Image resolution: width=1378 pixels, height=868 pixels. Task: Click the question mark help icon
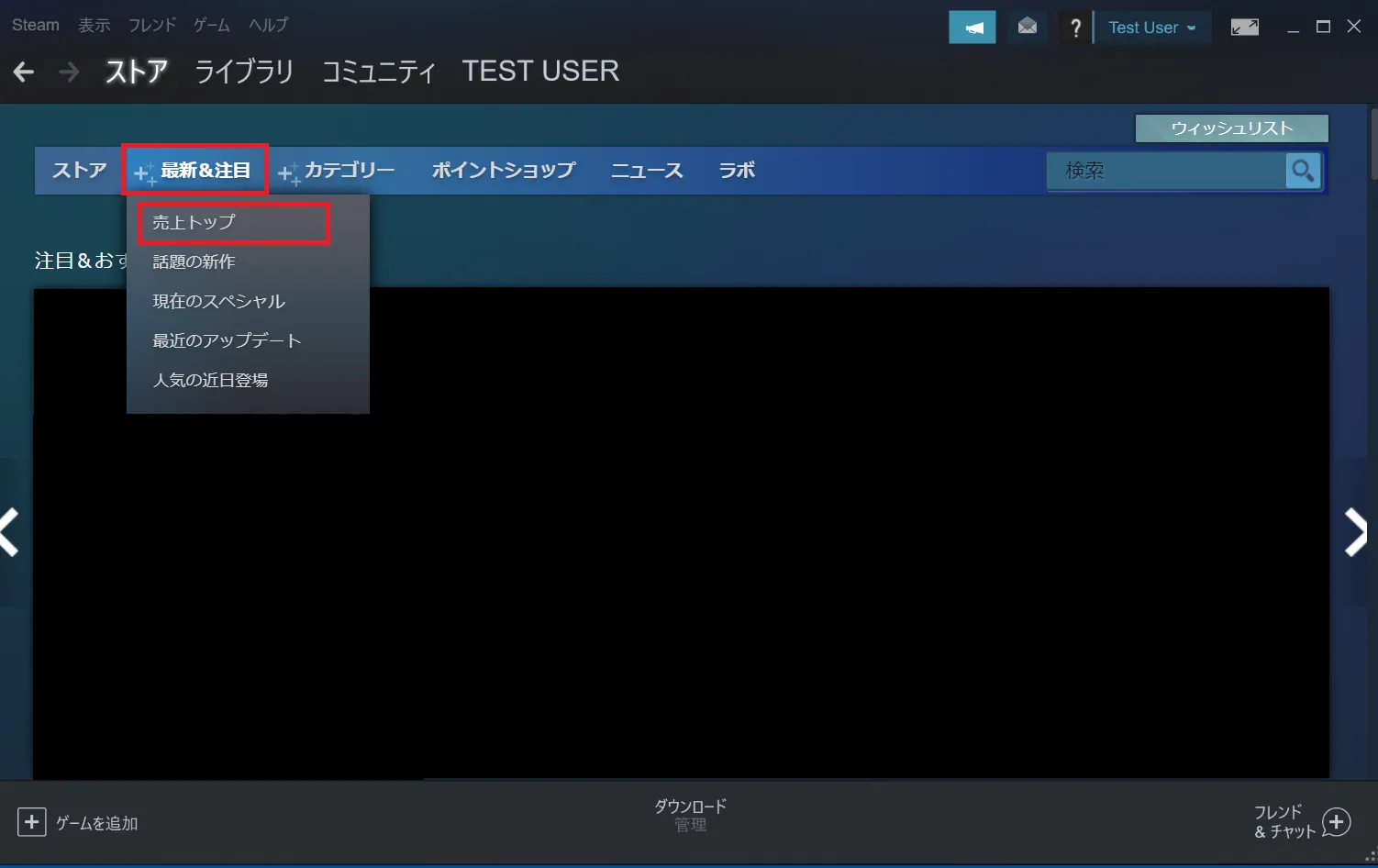[1075, 28]
